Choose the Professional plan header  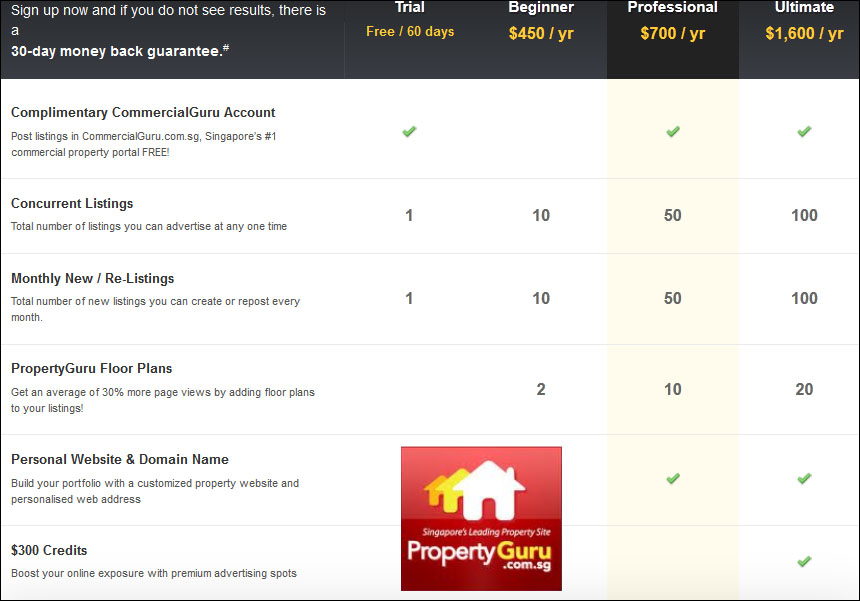tap(672, 7)
